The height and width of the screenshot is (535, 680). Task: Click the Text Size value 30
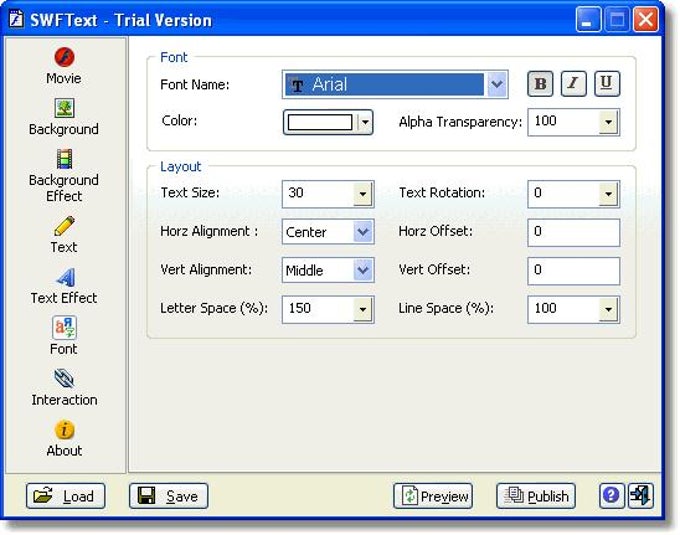pyautogui.click(x=296, y=193)
